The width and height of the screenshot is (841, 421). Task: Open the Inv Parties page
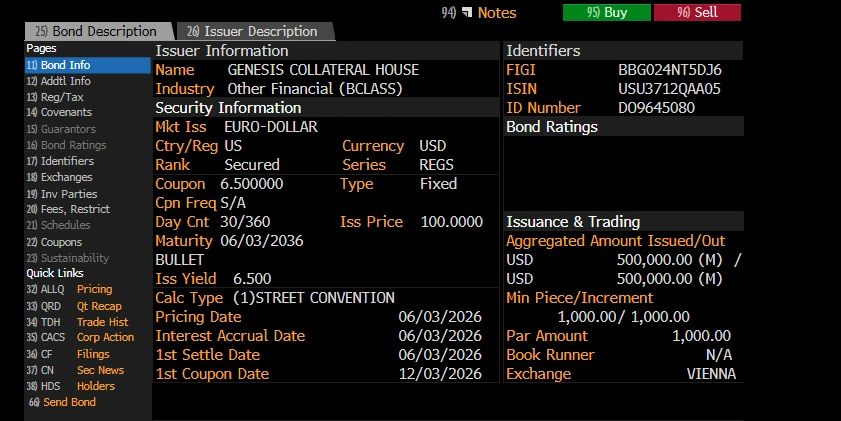62,194
